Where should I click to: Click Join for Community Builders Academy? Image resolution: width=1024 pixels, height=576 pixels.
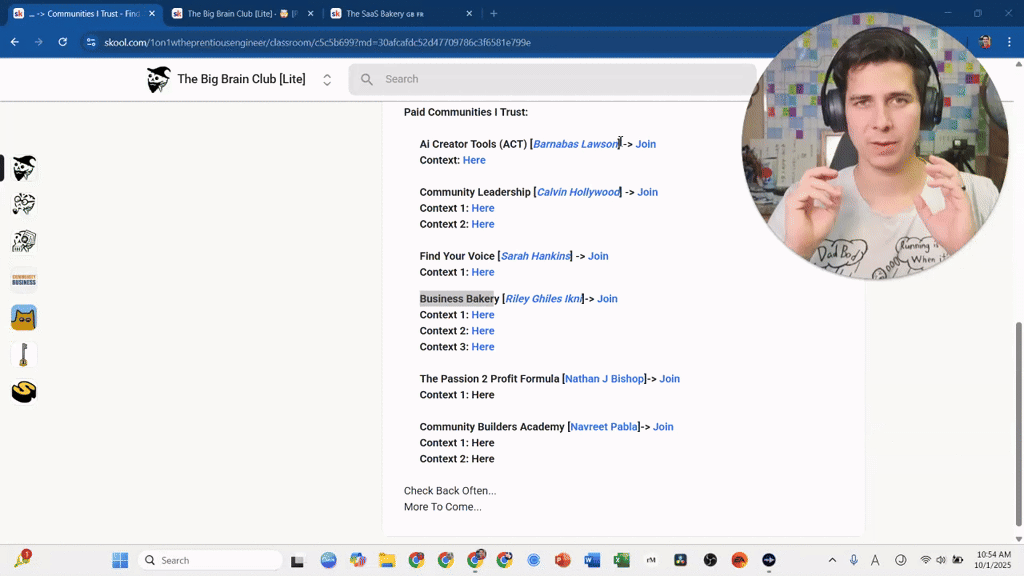pyautogui.click(x=663, y=426)
